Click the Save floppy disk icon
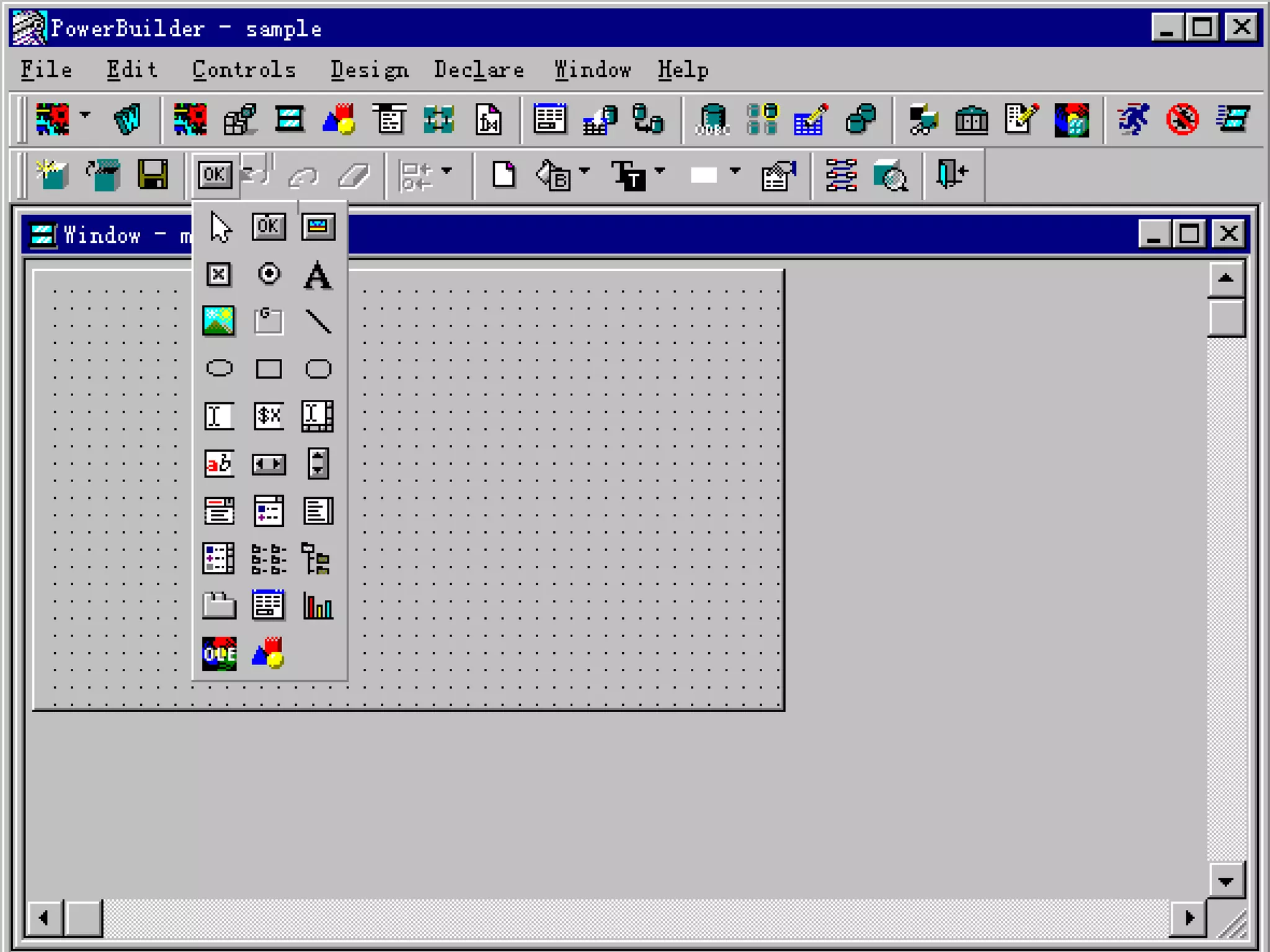1270x952 pixels. click(x=153, y=175)
